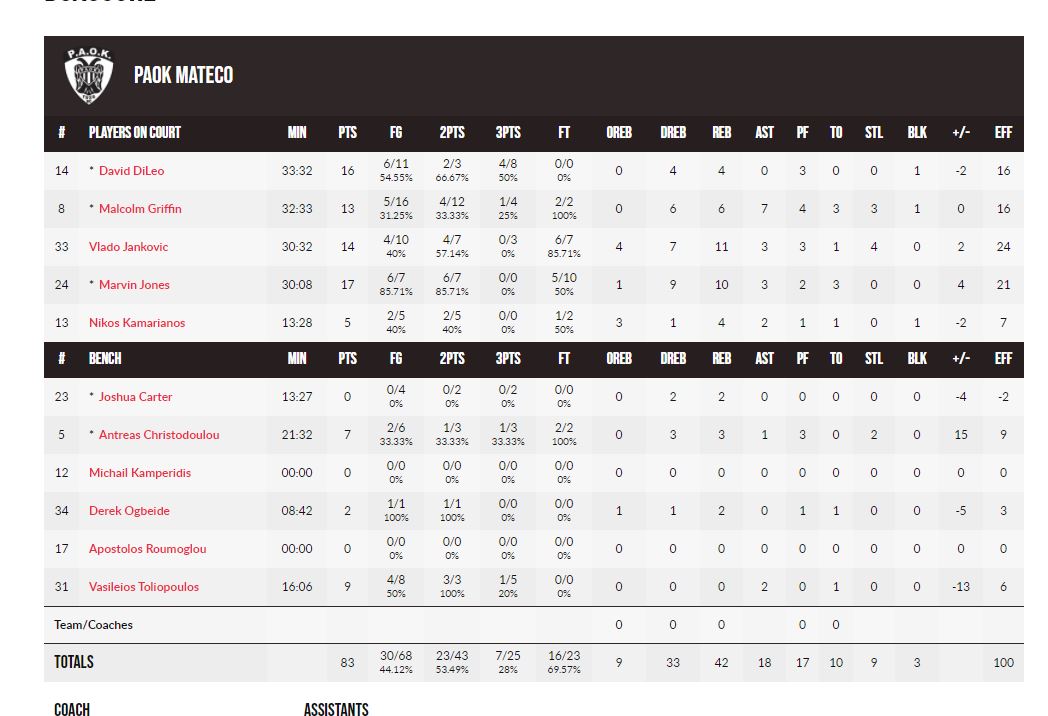
Task: Select Michail Kamperidis name link
Action: coord(140,473)
